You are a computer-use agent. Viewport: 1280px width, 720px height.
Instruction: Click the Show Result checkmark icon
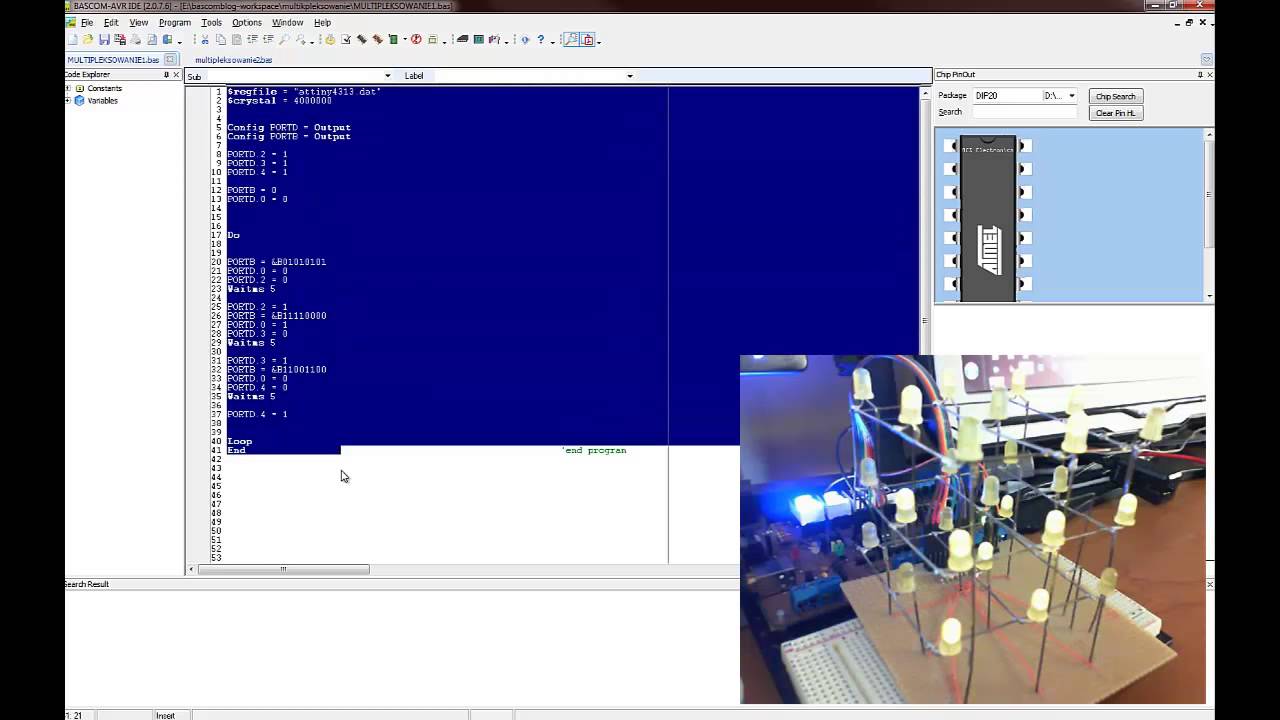coord(346,40)
